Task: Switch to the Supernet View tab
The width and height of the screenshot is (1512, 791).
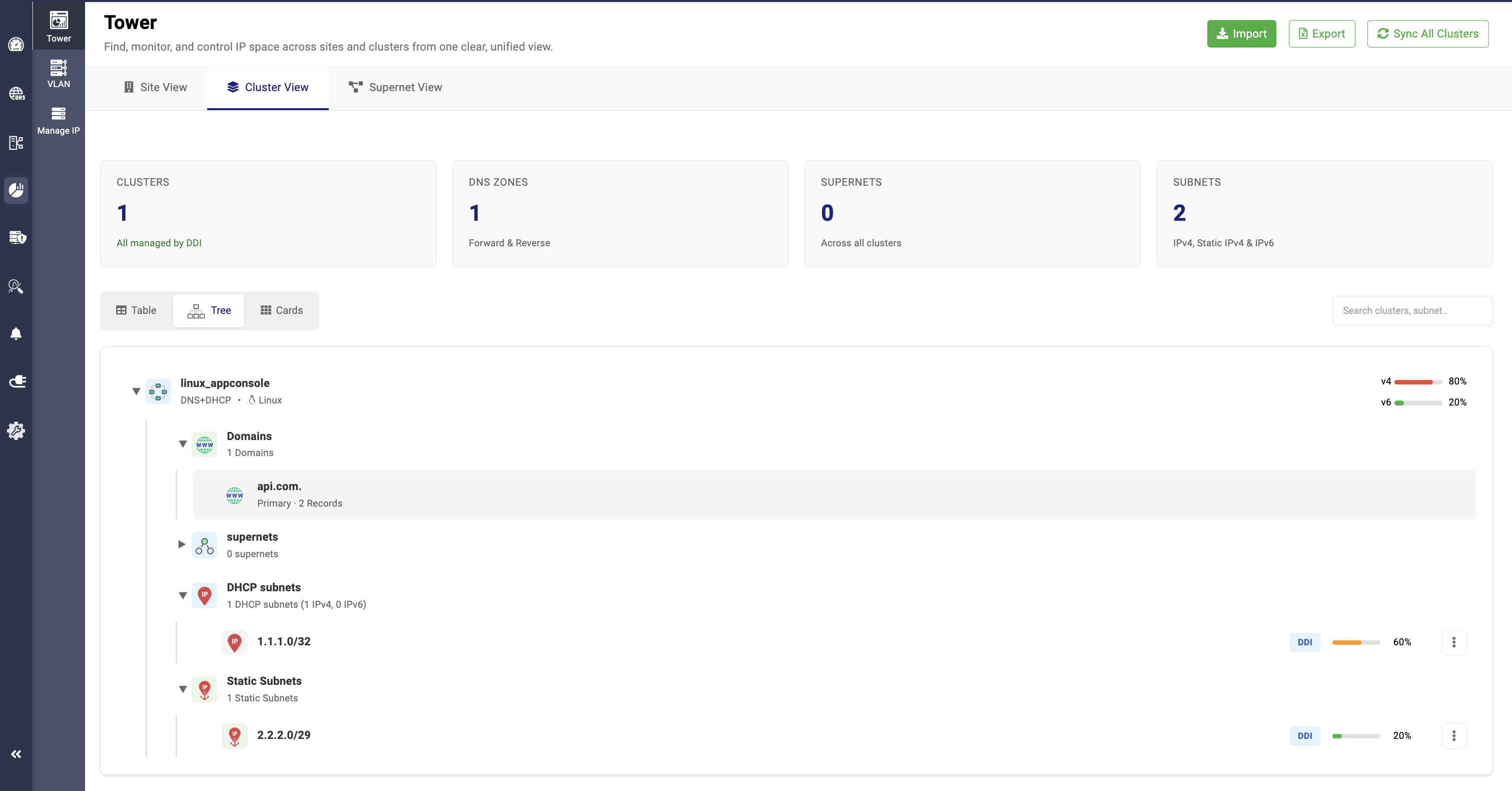Action: tap(395, 88)
